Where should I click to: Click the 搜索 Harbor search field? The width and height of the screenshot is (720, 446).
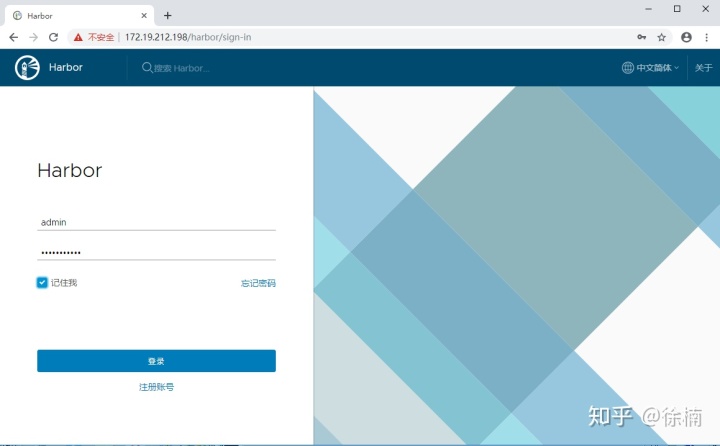181,68
